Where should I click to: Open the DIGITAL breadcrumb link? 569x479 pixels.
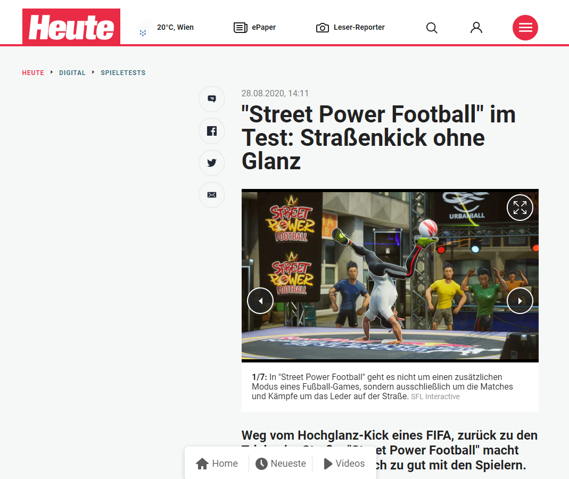tap(72, 73)
